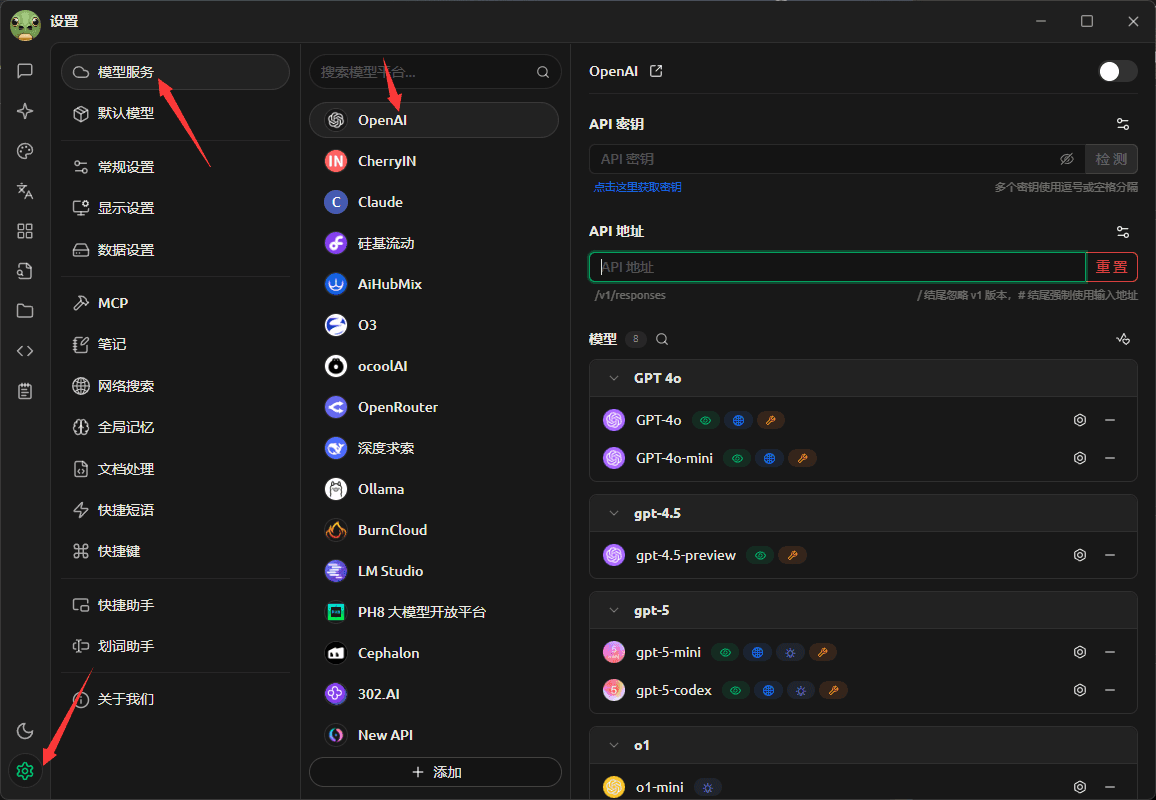The height and width of the screenshot is (800, 1156).
Task: Click the 检测 button to test API key
Action: (1111, 158)
